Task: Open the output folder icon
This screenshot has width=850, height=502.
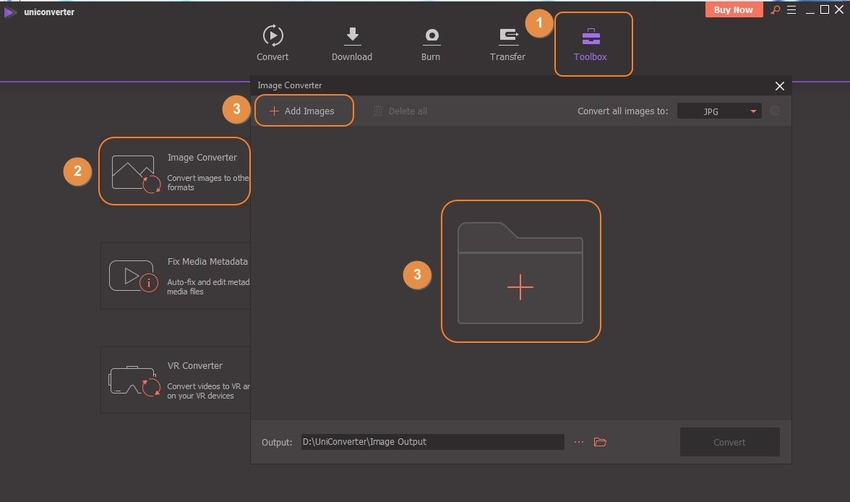Action: [x=600, y=442]
